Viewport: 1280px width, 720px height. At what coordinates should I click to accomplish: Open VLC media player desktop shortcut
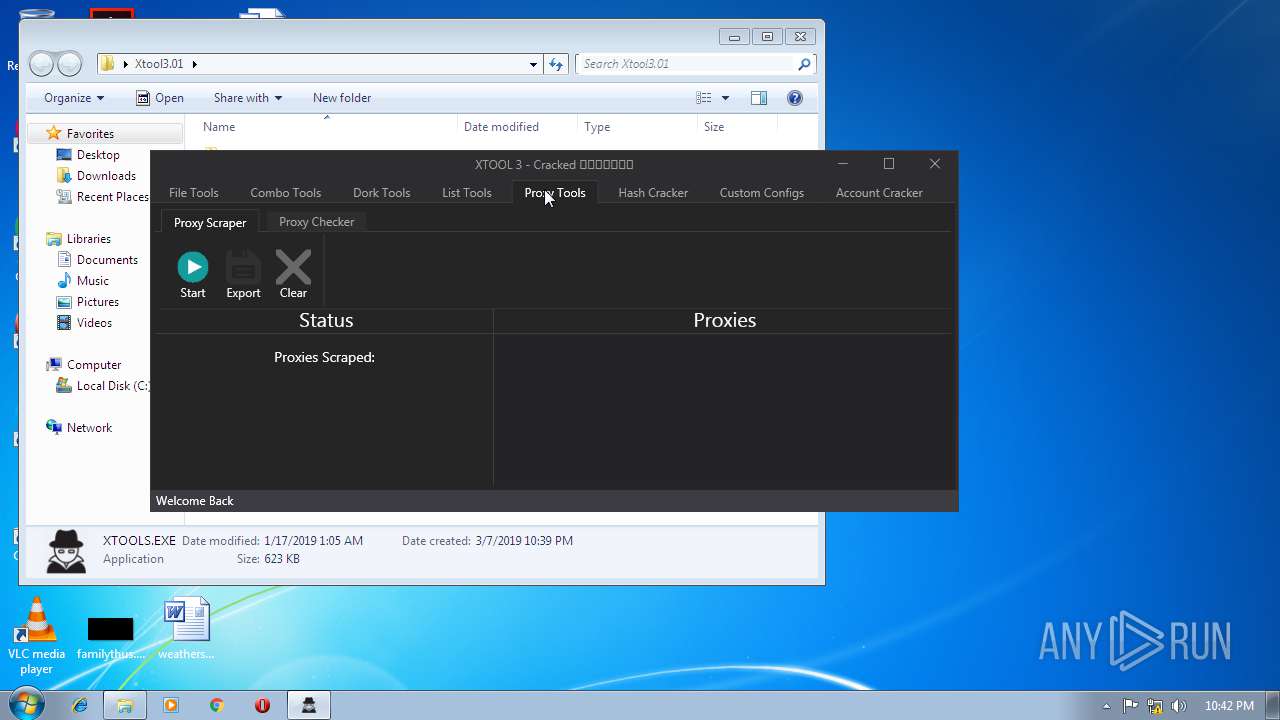(x=37, y=636)
